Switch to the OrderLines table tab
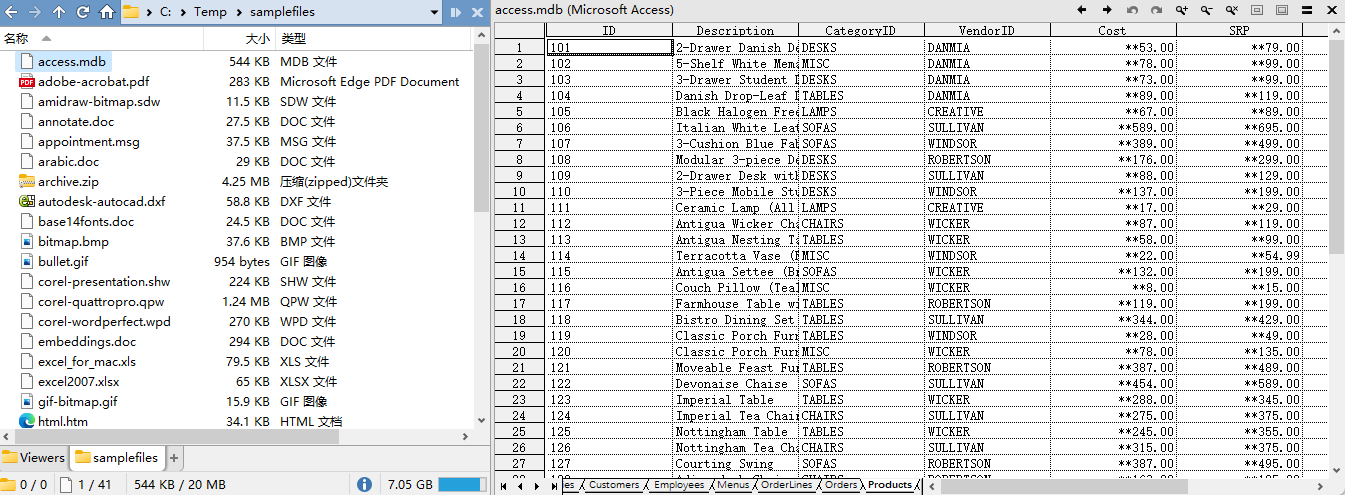The image size is (1345, 495). (787, 485)
